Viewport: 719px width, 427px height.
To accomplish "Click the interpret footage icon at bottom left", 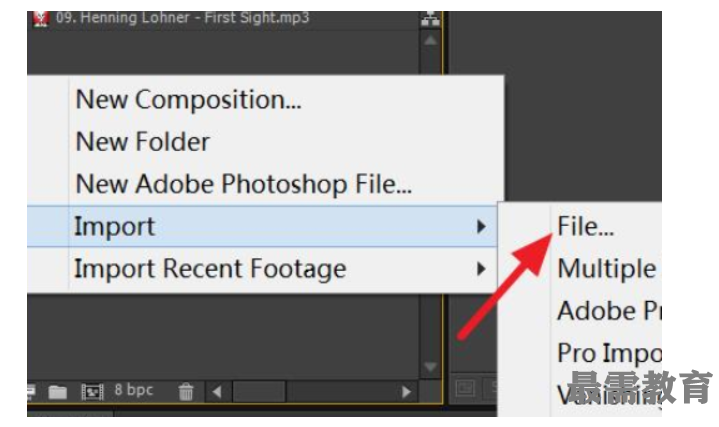I will 31,391.
